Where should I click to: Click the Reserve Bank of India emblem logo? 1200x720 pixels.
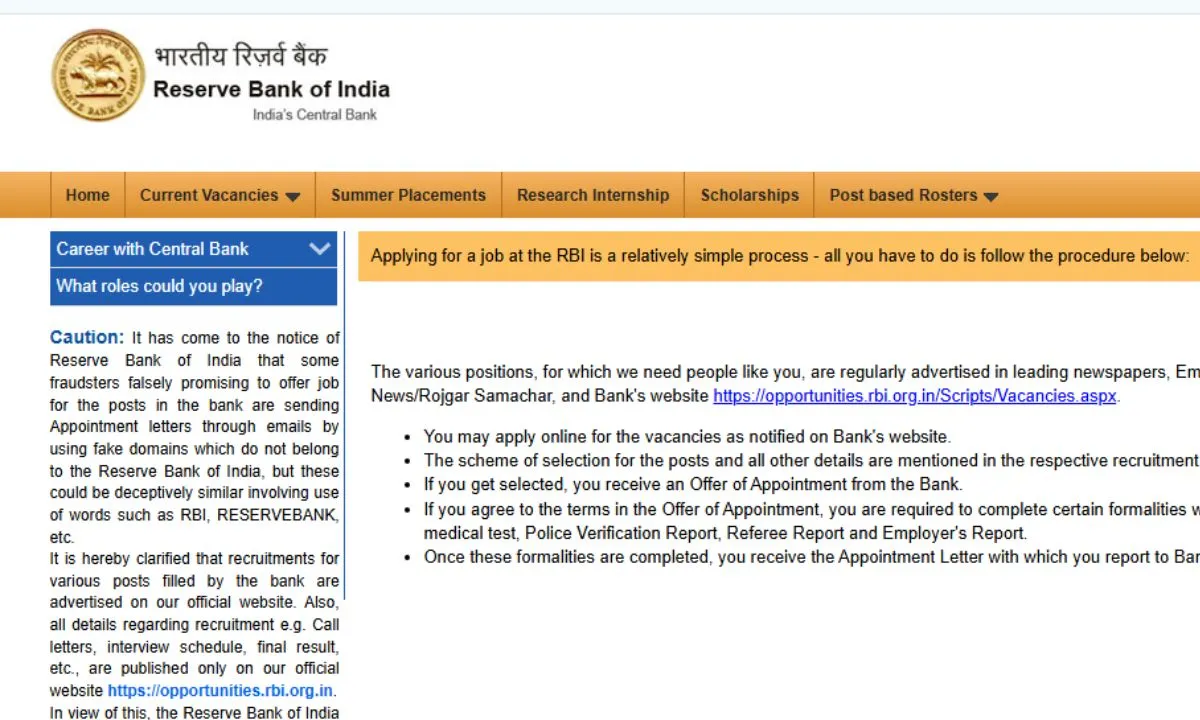pos(98,76)
